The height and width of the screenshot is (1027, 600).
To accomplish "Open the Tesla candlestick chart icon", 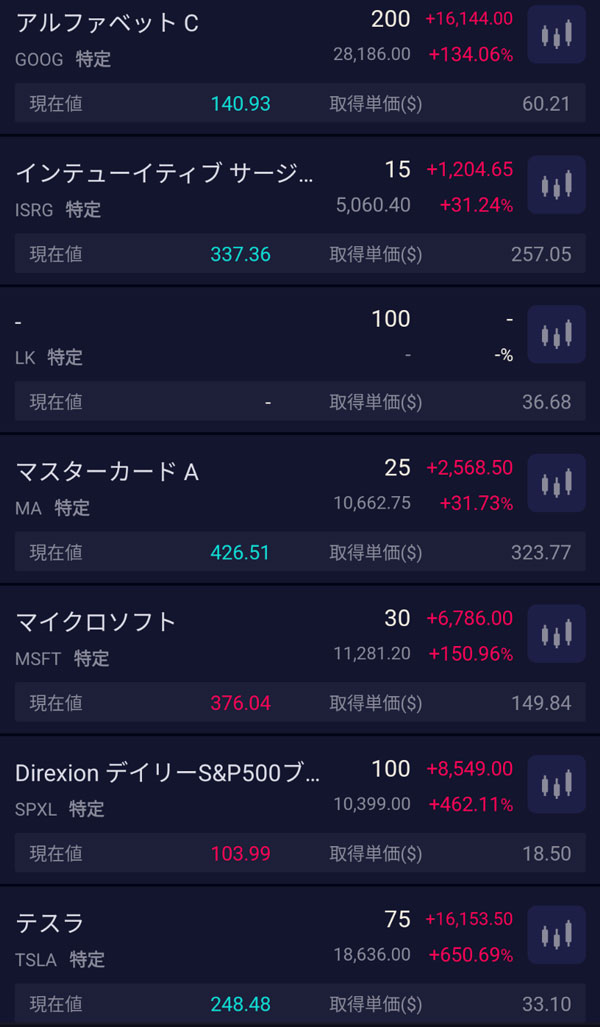I will 556,935.
